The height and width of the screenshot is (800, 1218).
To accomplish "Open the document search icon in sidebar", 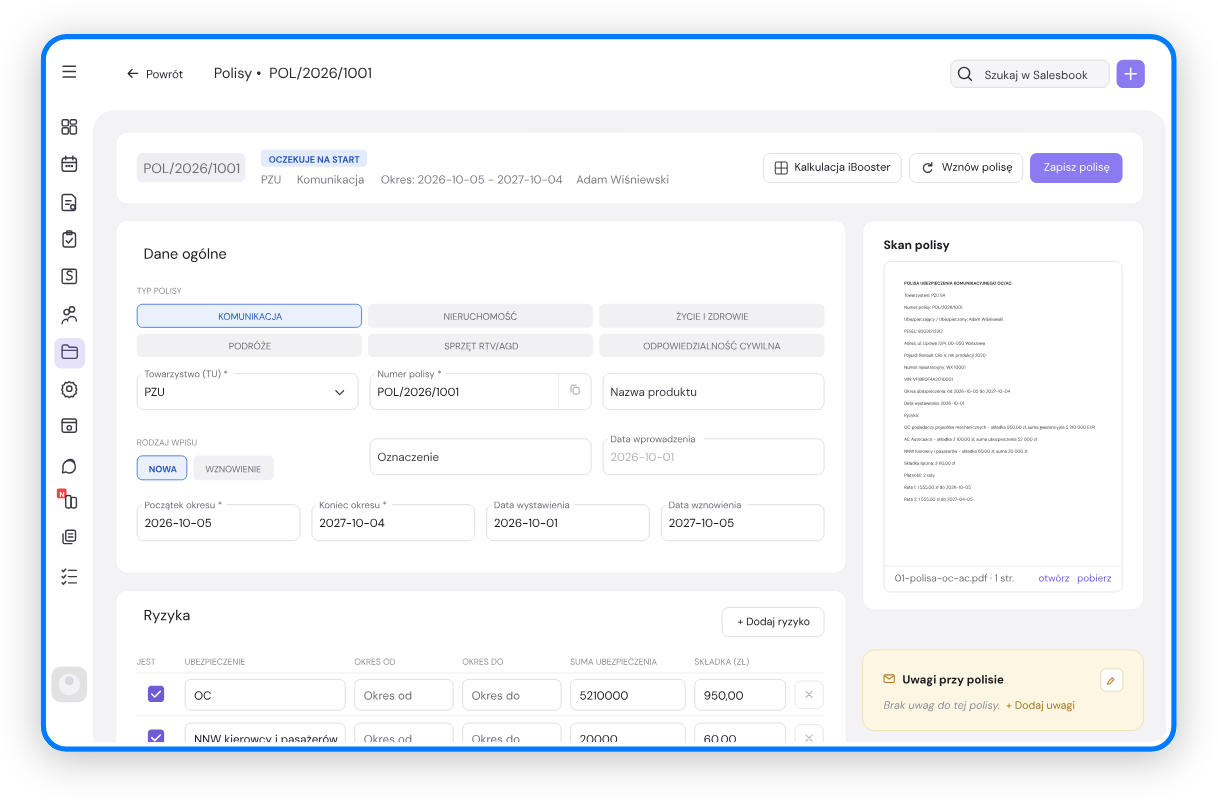I will click(x=69, y=203).
